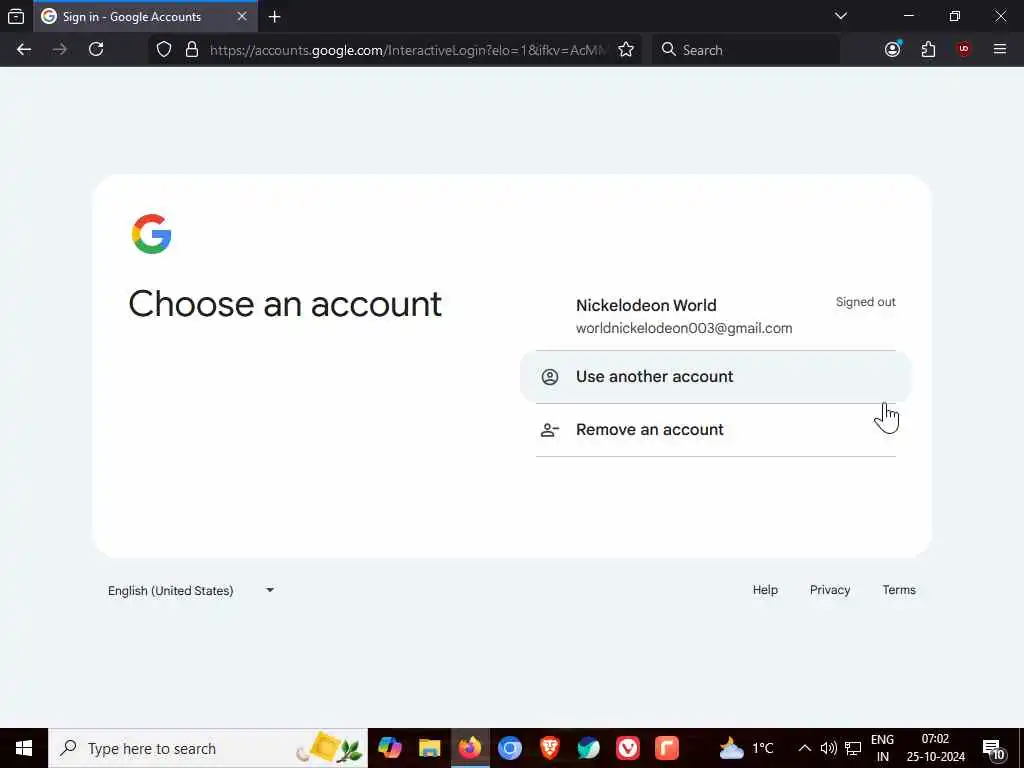This screenshot has height=768, width=1024.
Task: Switch the ENG IN input language
Action: coord(882,748)
